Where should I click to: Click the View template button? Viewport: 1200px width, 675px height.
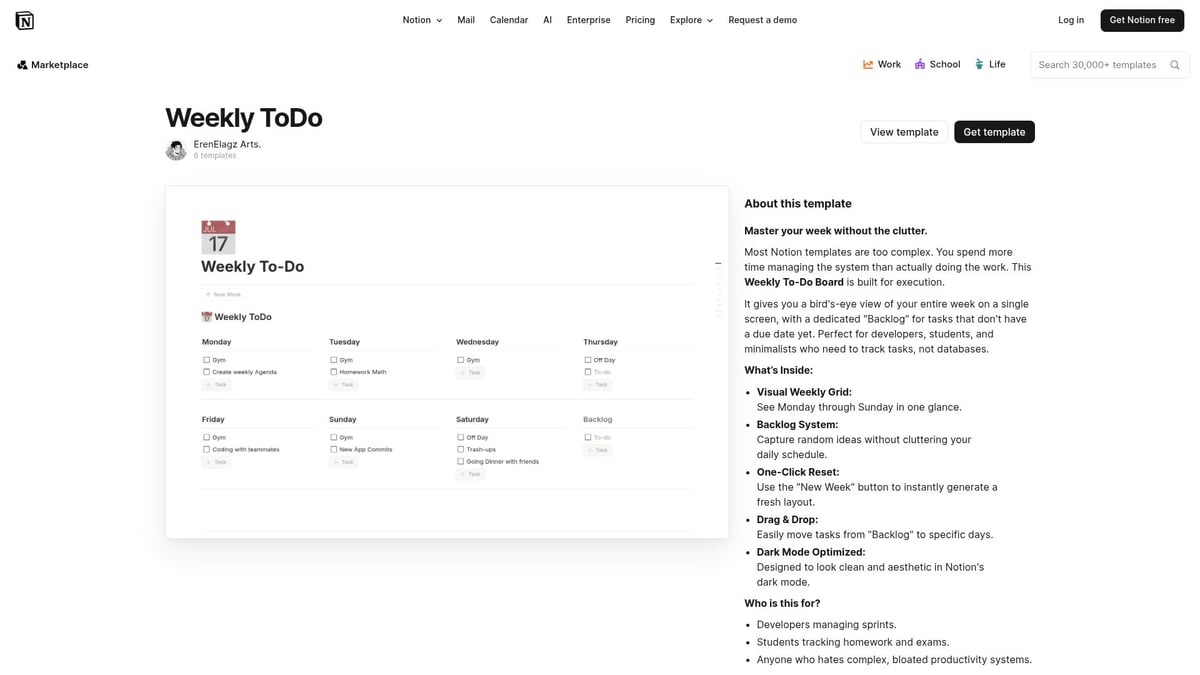(x=903, y=131)
